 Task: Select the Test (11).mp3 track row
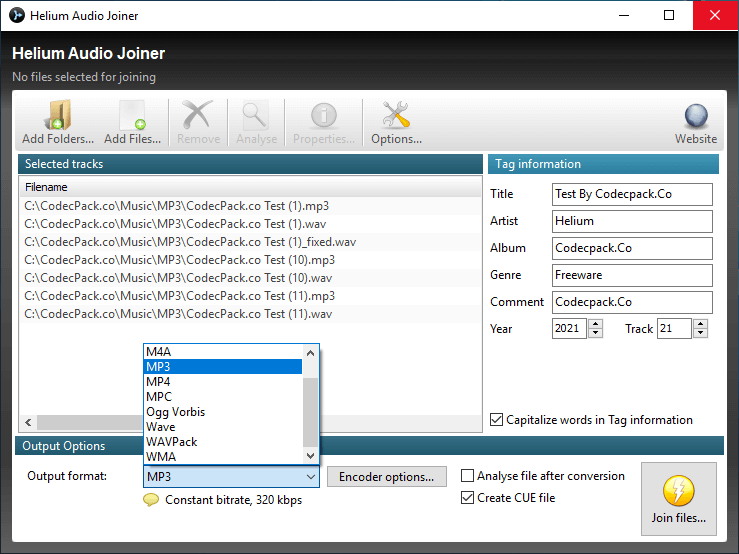click(250, 296)
